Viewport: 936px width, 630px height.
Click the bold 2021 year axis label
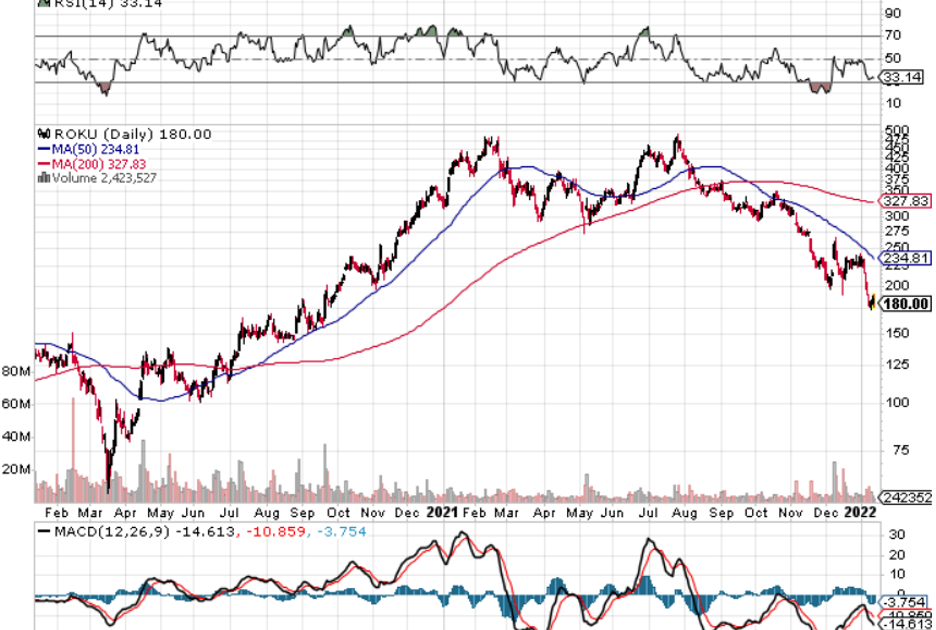[x=440, y=512]
